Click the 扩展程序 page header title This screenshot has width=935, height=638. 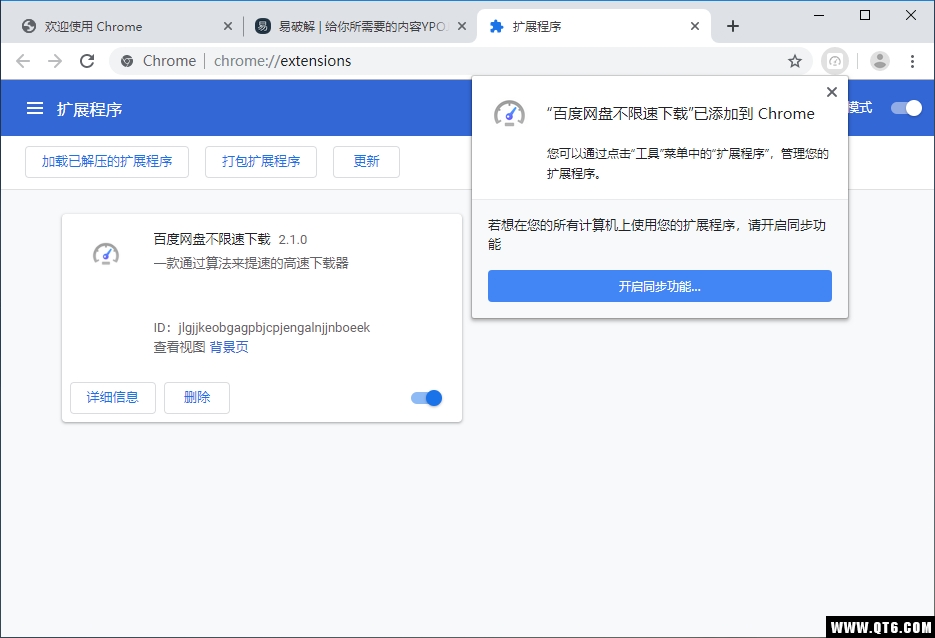(x=89, y=109)
